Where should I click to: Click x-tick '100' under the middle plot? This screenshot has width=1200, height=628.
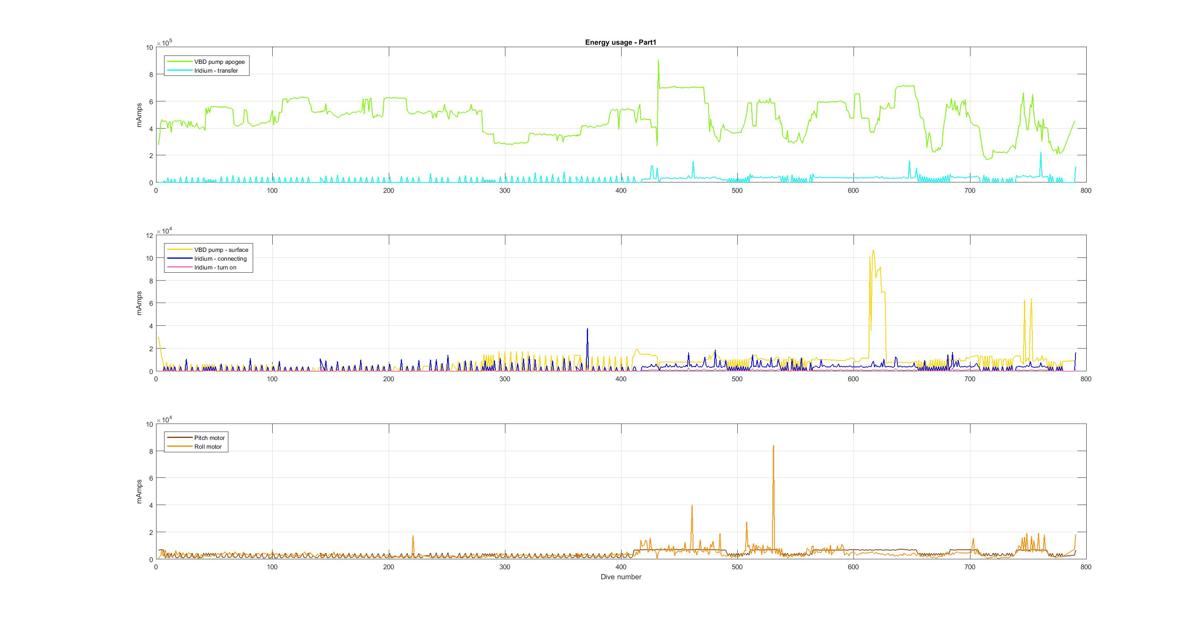coord(272,379)
